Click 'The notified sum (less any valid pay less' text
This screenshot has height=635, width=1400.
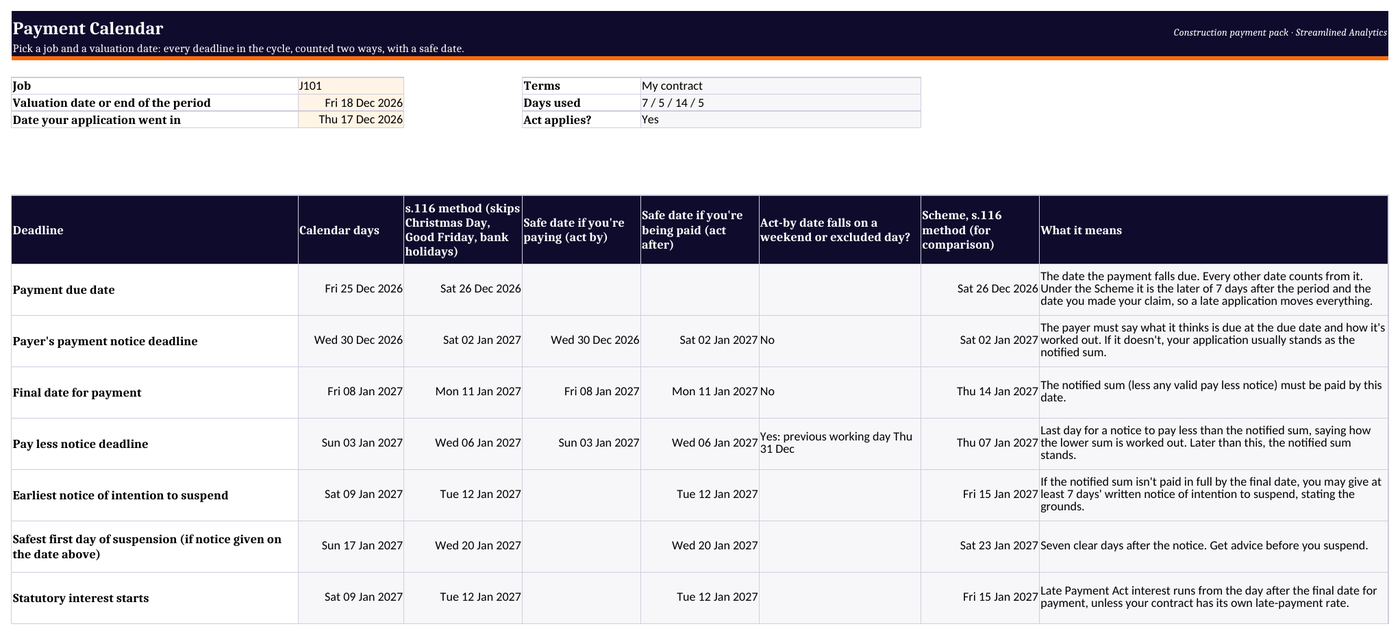1213,392
